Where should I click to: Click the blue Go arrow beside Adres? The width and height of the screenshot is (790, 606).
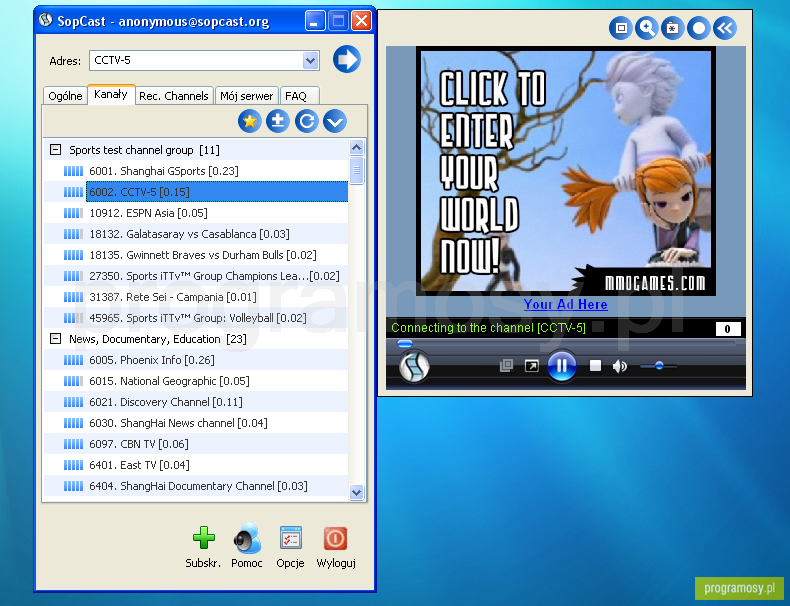coord(347,59)
